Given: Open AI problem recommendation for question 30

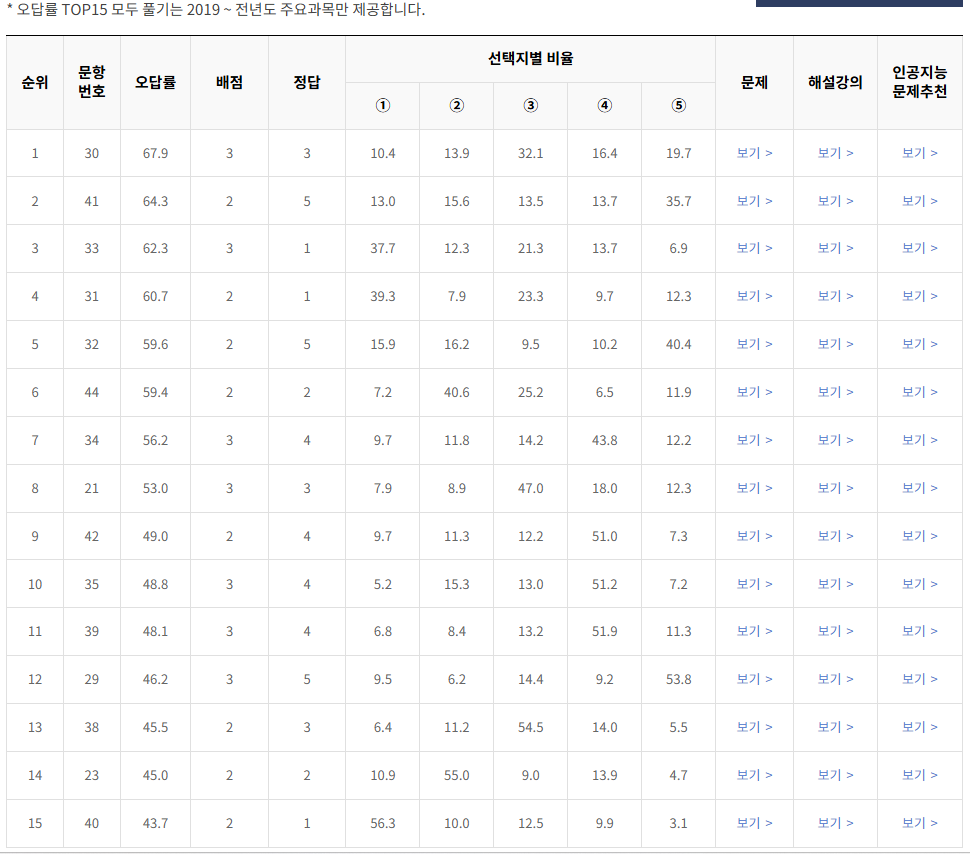Looking at the screenshot, I should [x=919, y=152].
